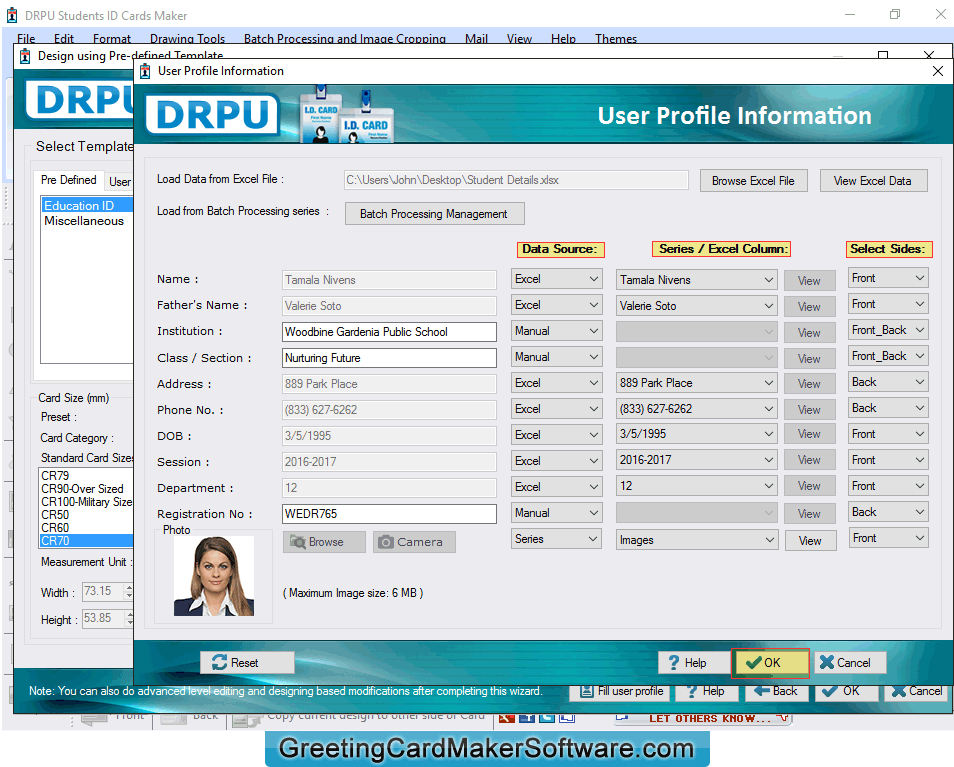Select CR90-Over Sized card size
954x767 pixels.
(82, 489)
